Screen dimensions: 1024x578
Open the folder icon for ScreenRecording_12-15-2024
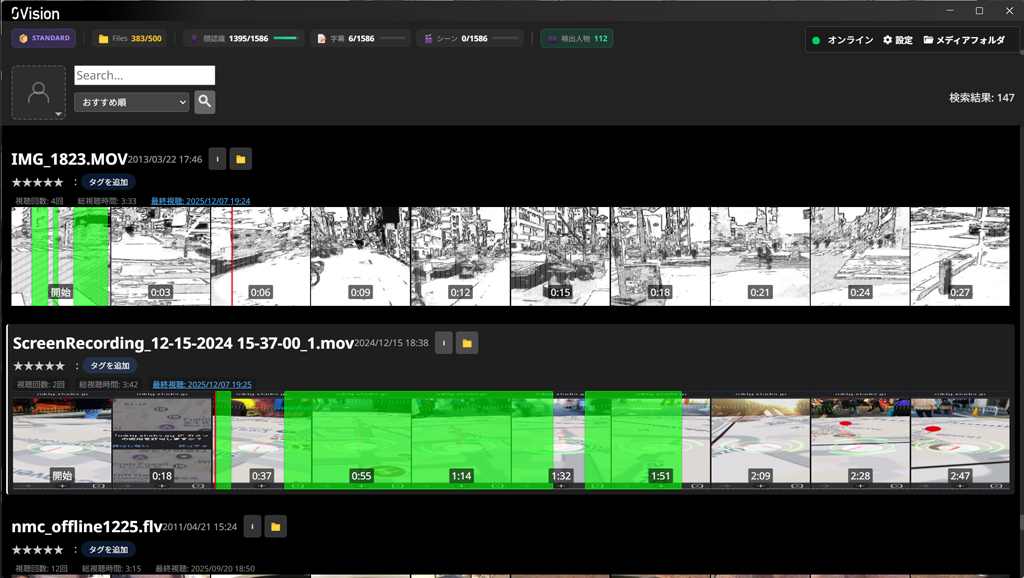pyautogui.click(x=467, y=342)
